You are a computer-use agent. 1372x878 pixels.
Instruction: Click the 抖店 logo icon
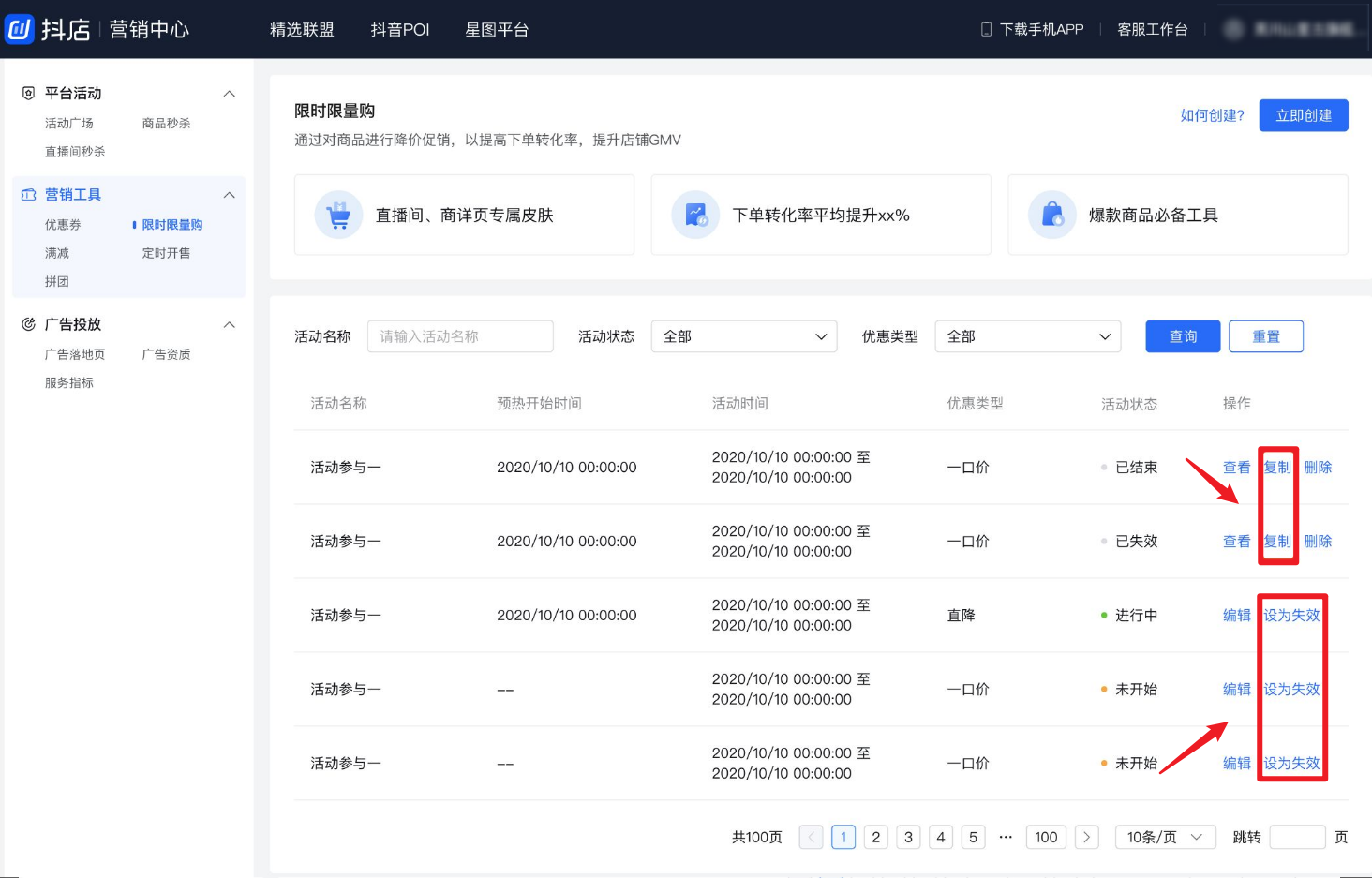[20, 29]
